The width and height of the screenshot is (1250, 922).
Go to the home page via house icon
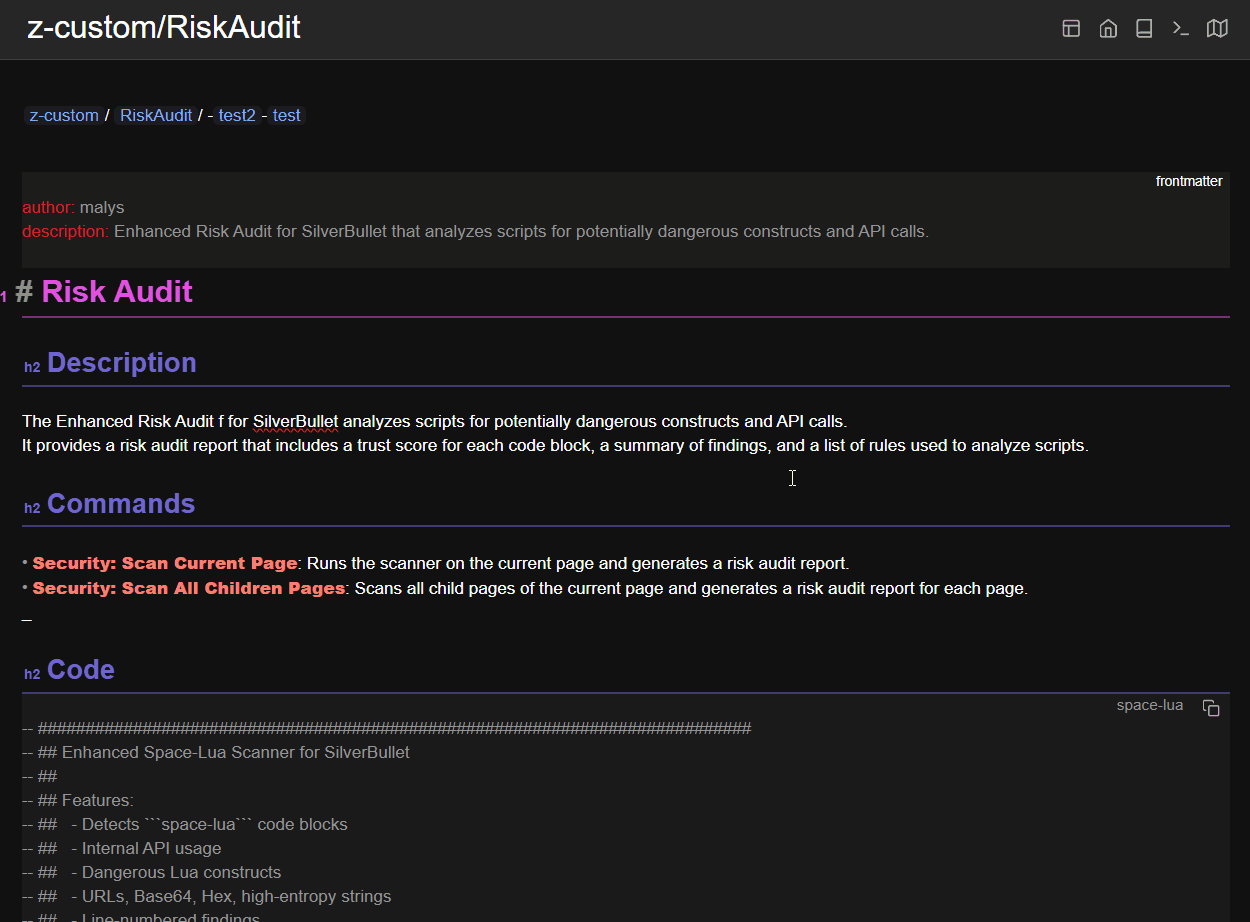[1108, 29]
